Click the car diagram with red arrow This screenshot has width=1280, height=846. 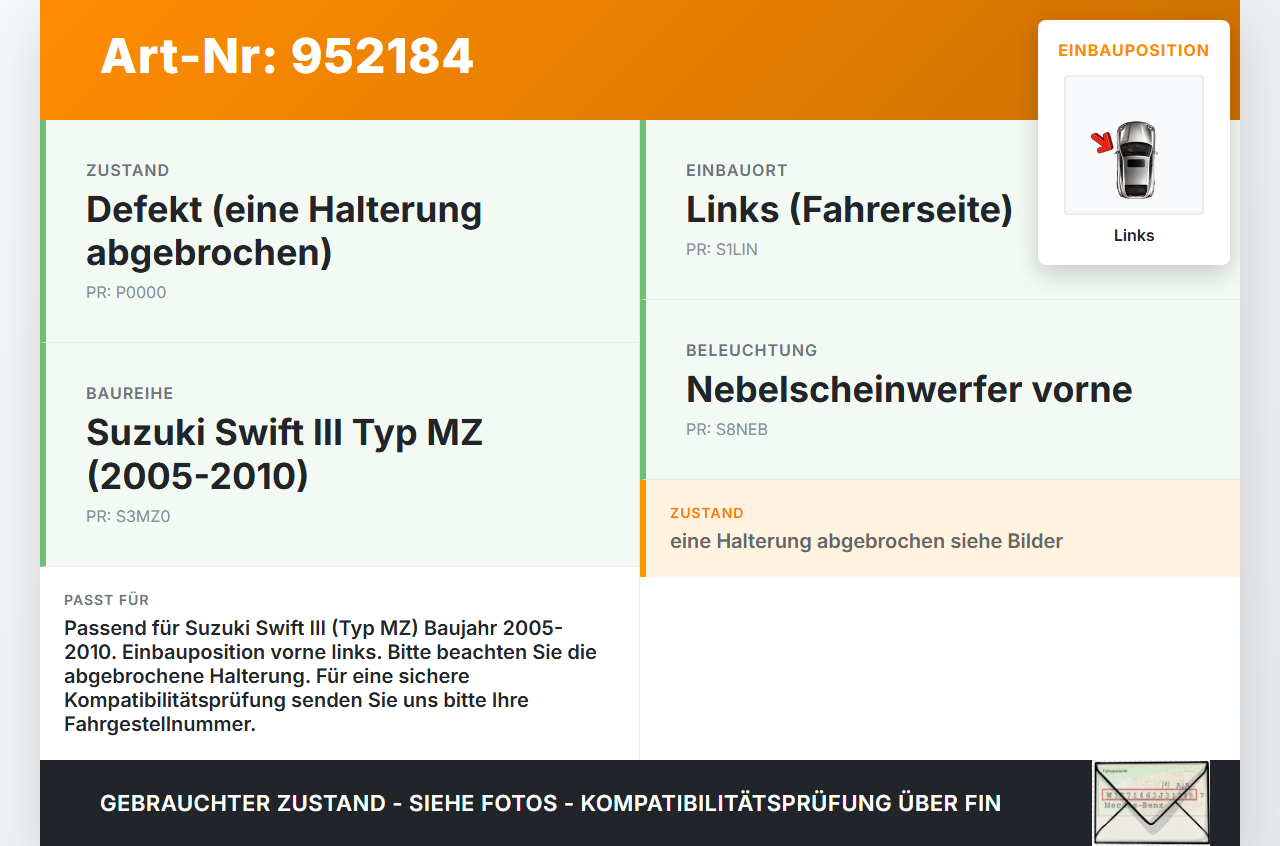tap(1134, 145)
